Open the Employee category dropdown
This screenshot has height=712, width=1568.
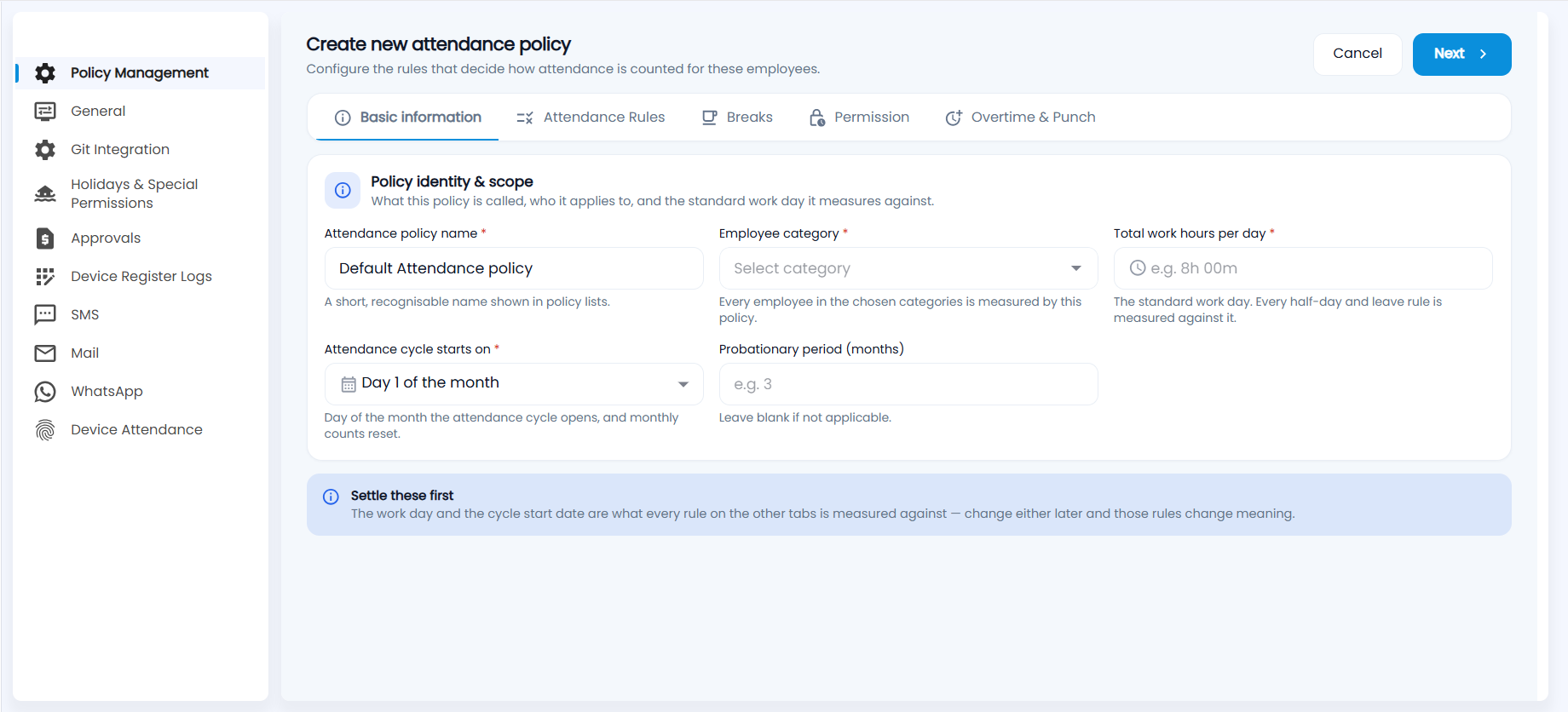[x=908, y=268]
